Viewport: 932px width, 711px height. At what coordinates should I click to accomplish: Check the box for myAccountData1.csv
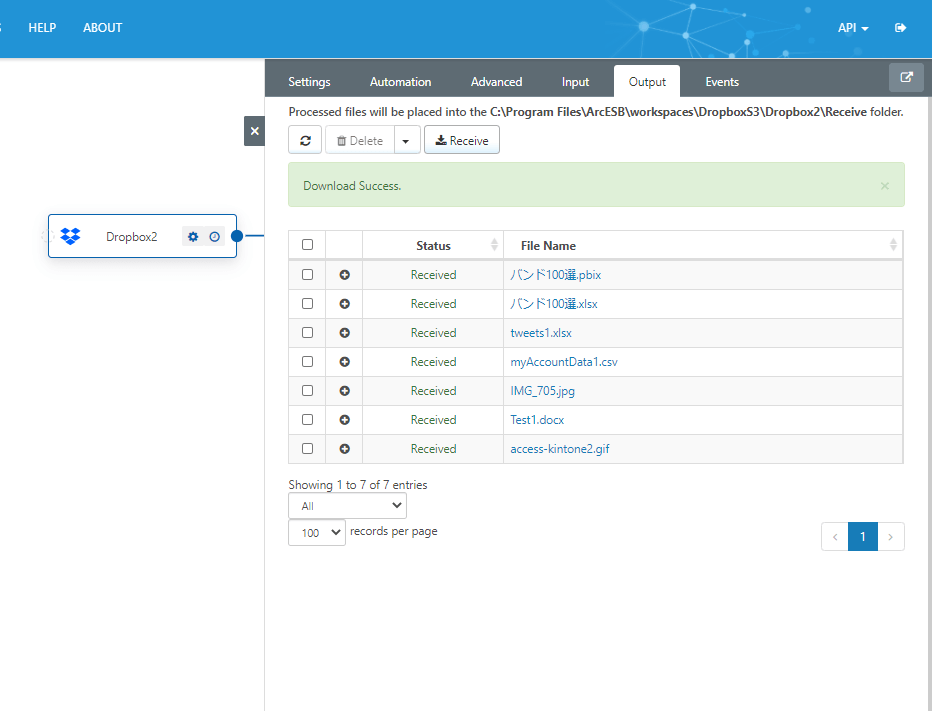tap(307, 362)
